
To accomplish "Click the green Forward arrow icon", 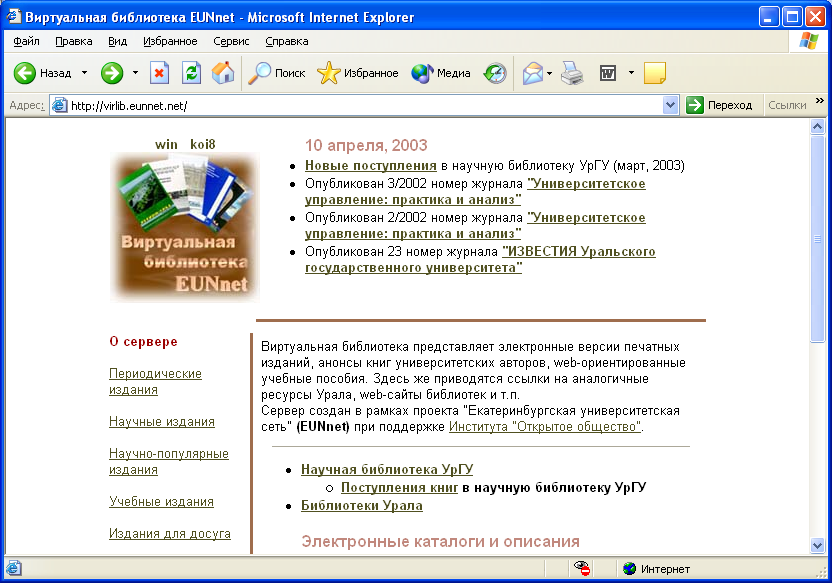I will [112, 73].
